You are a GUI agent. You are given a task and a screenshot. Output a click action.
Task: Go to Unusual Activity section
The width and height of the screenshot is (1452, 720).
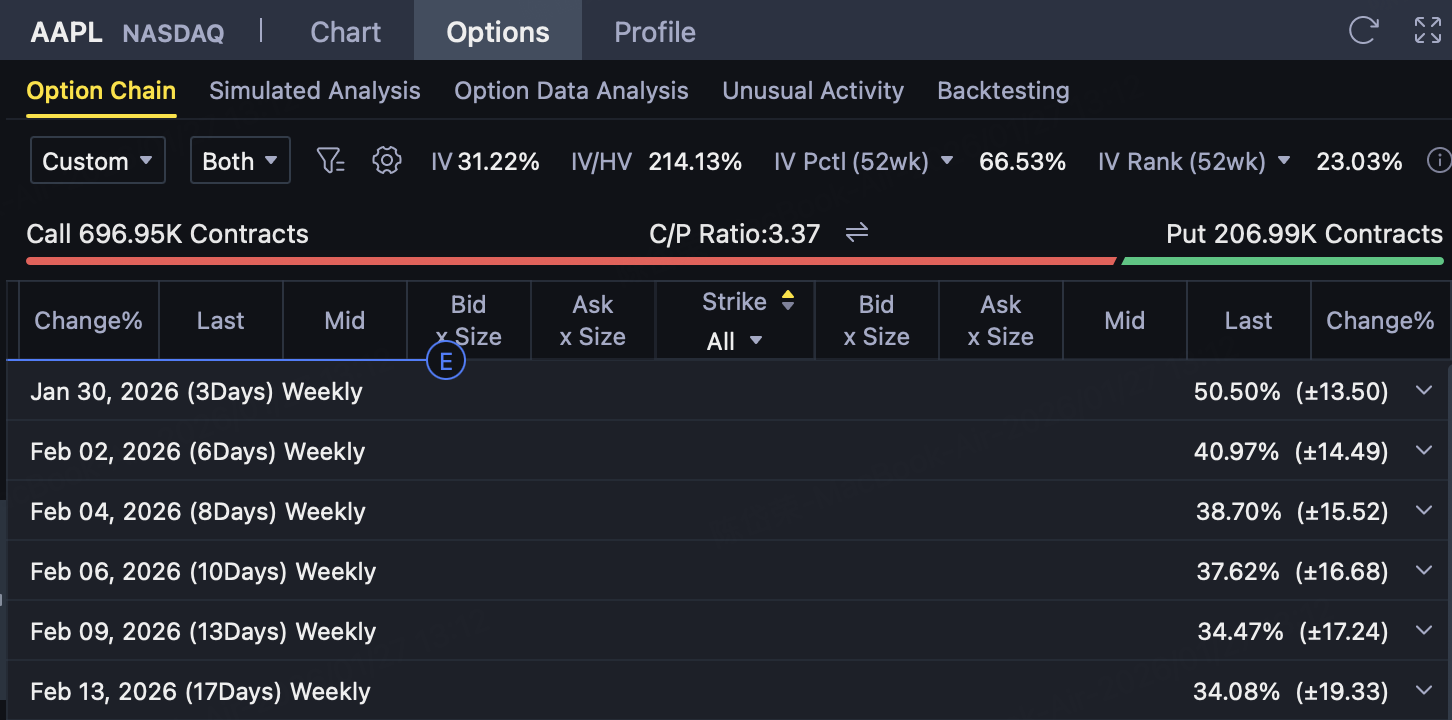point(813,91)
